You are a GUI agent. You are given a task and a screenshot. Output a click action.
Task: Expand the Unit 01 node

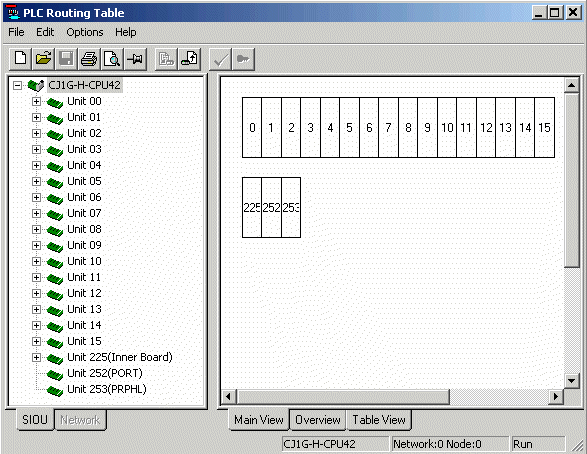[x=36, y=118]
